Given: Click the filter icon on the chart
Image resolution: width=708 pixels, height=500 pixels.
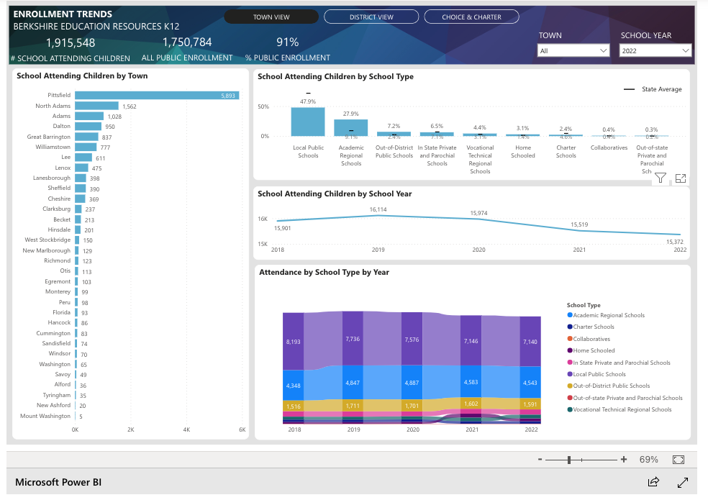Looking at the screenshot, I should 660,178.
